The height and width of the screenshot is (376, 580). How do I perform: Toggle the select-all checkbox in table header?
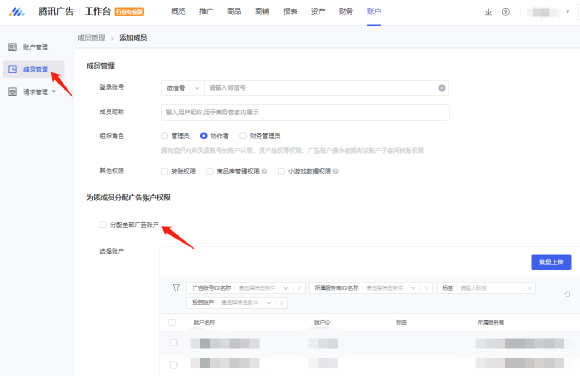(172, 322)
